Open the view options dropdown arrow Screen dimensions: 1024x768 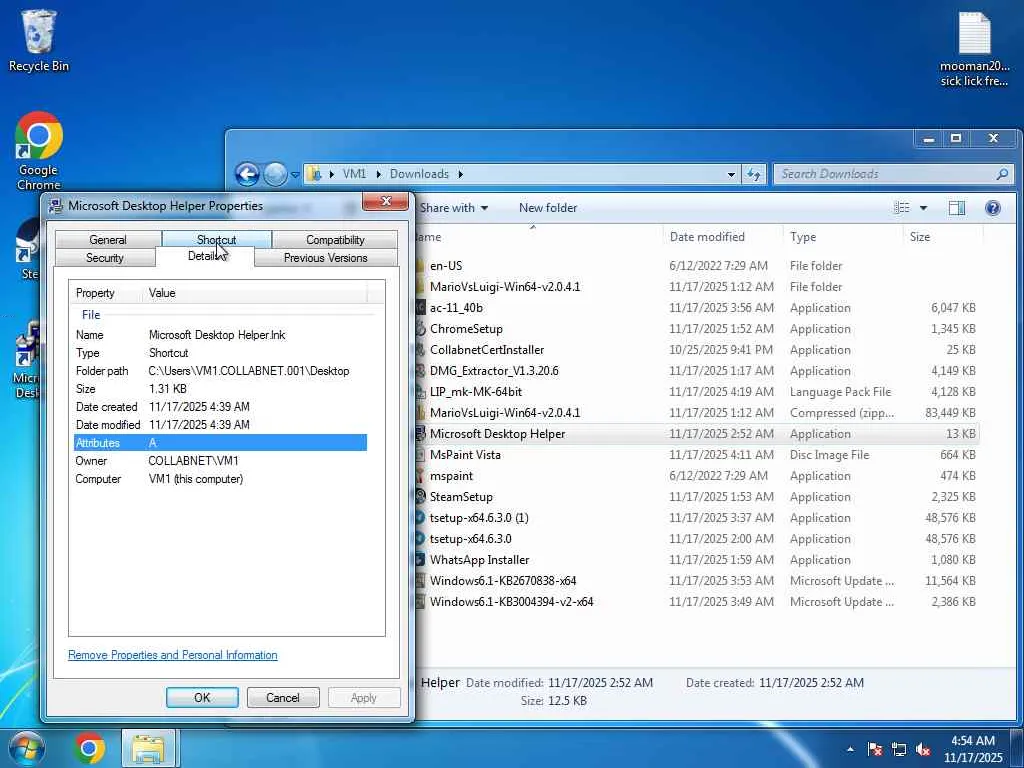[923, 208]
